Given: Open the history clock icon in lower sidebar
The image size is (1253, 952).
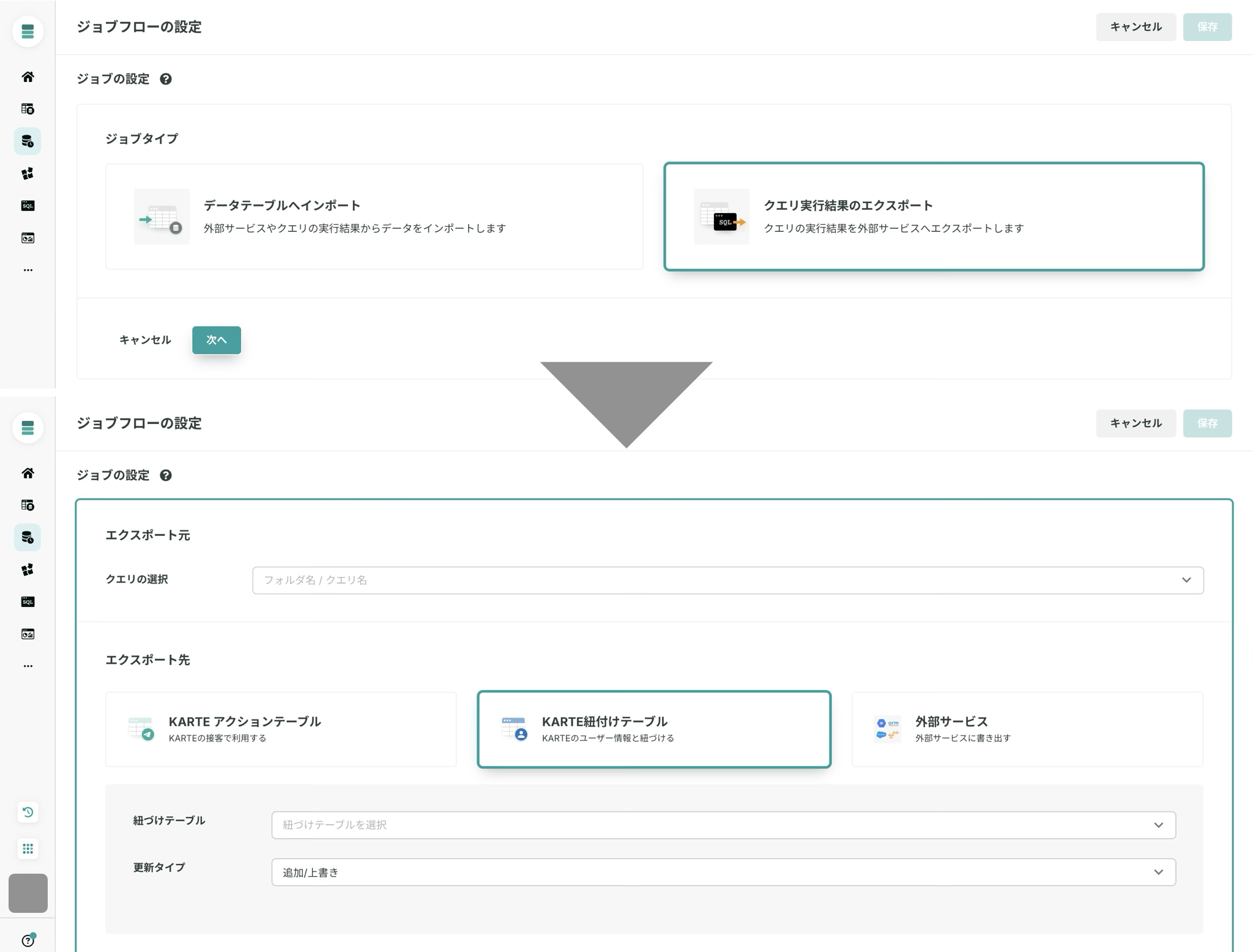Looking at the screenshot, I should (x=28, y=812).
